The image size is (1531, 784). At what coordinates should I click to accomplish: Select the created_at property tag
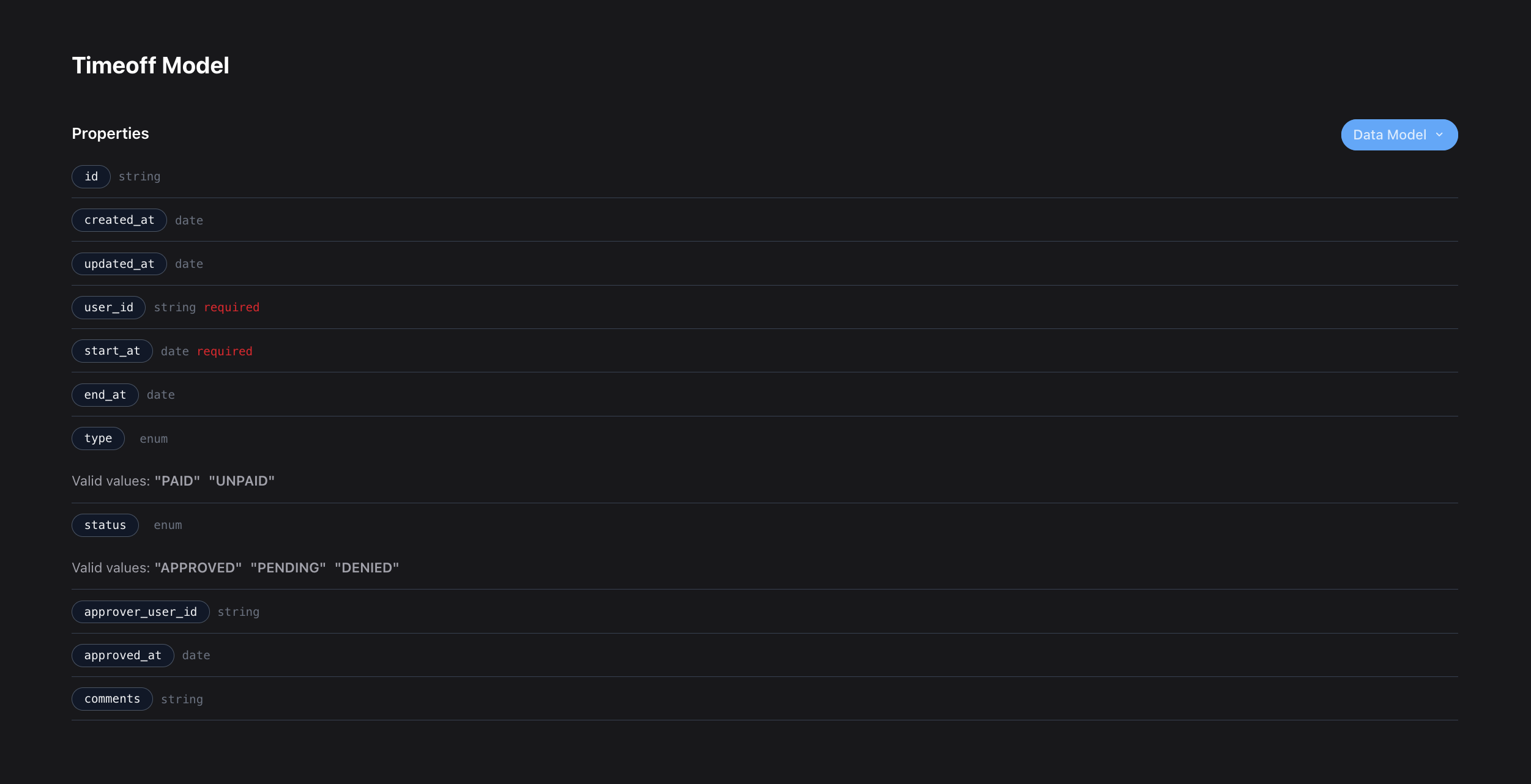[119, 220]
